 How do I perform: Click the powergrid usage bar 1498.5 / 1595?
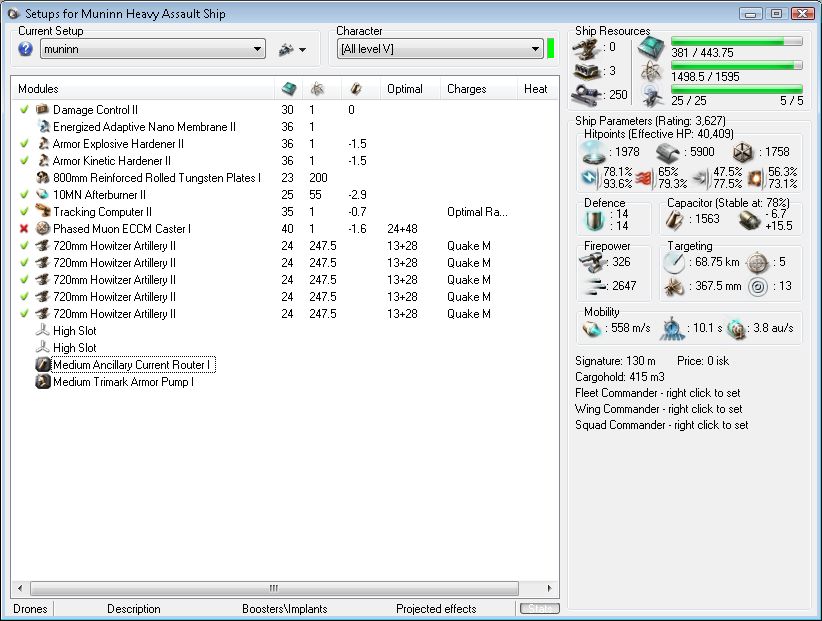coord(737,65)
